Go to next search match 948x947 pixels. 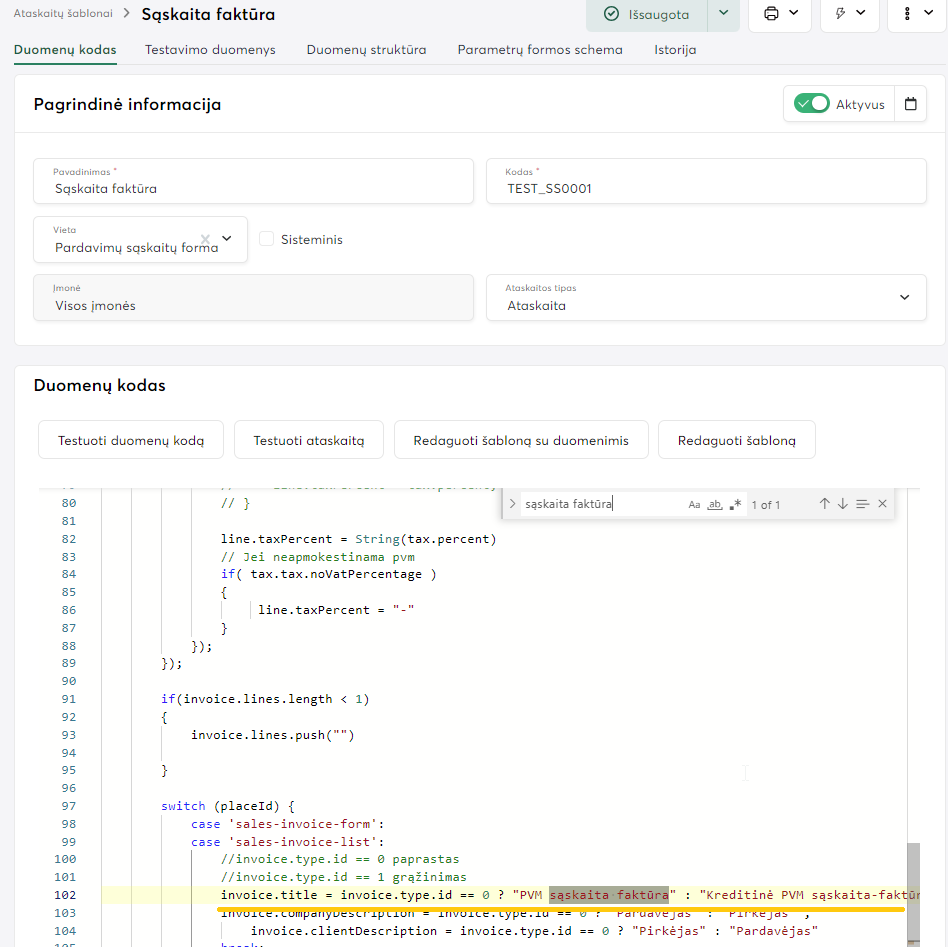[843, 504]
